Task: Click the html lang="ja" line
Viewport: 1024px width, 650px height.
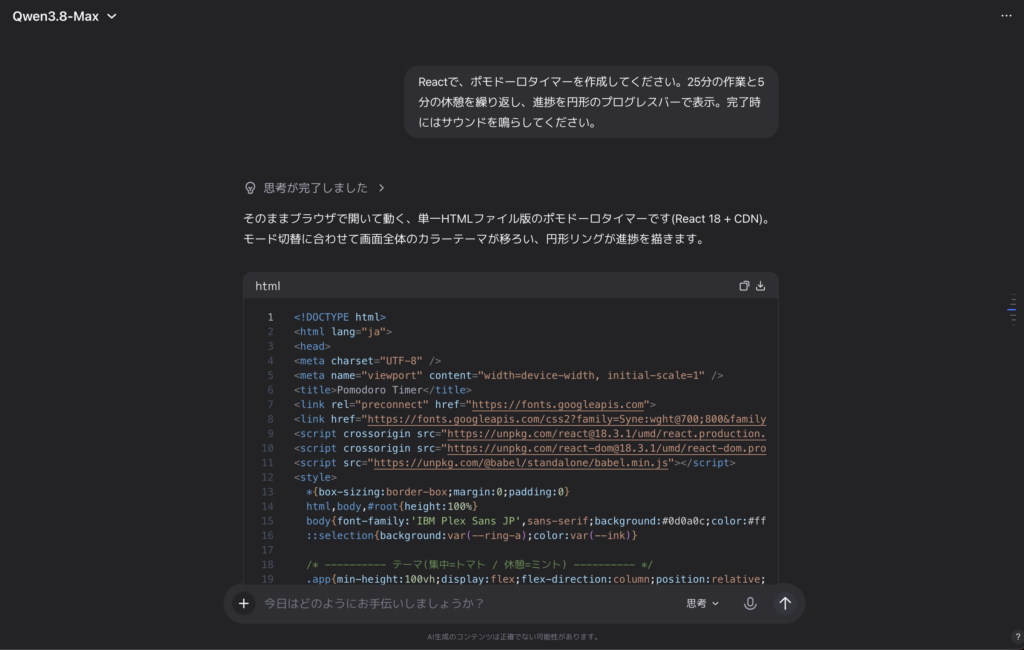Action: 343,332
